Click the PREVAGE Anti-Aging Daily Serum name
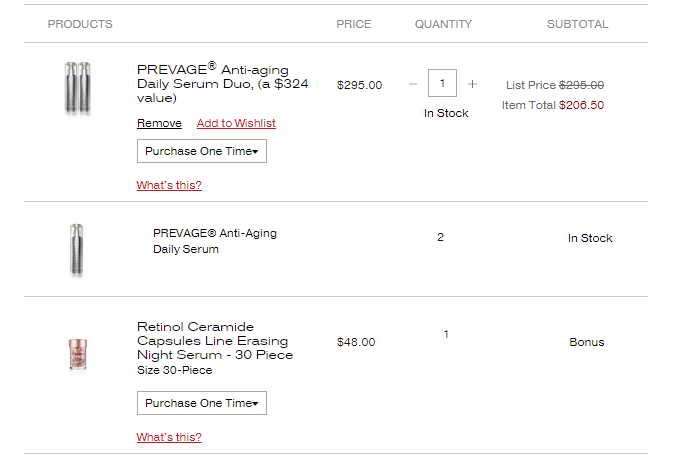Screen dimensions: 676x466 215,241
